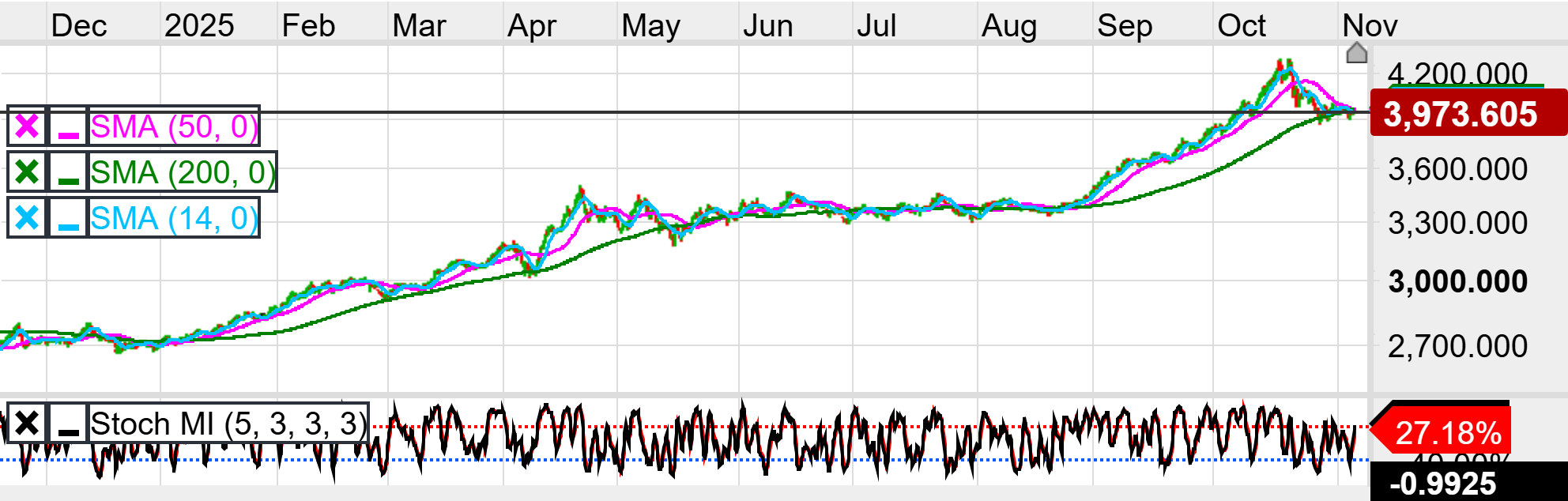The height and width of the screenshot is (501, 1568).
Task: Click the gray house marker near Nov
Action: pyautogui.click(x=1356, y=54)
